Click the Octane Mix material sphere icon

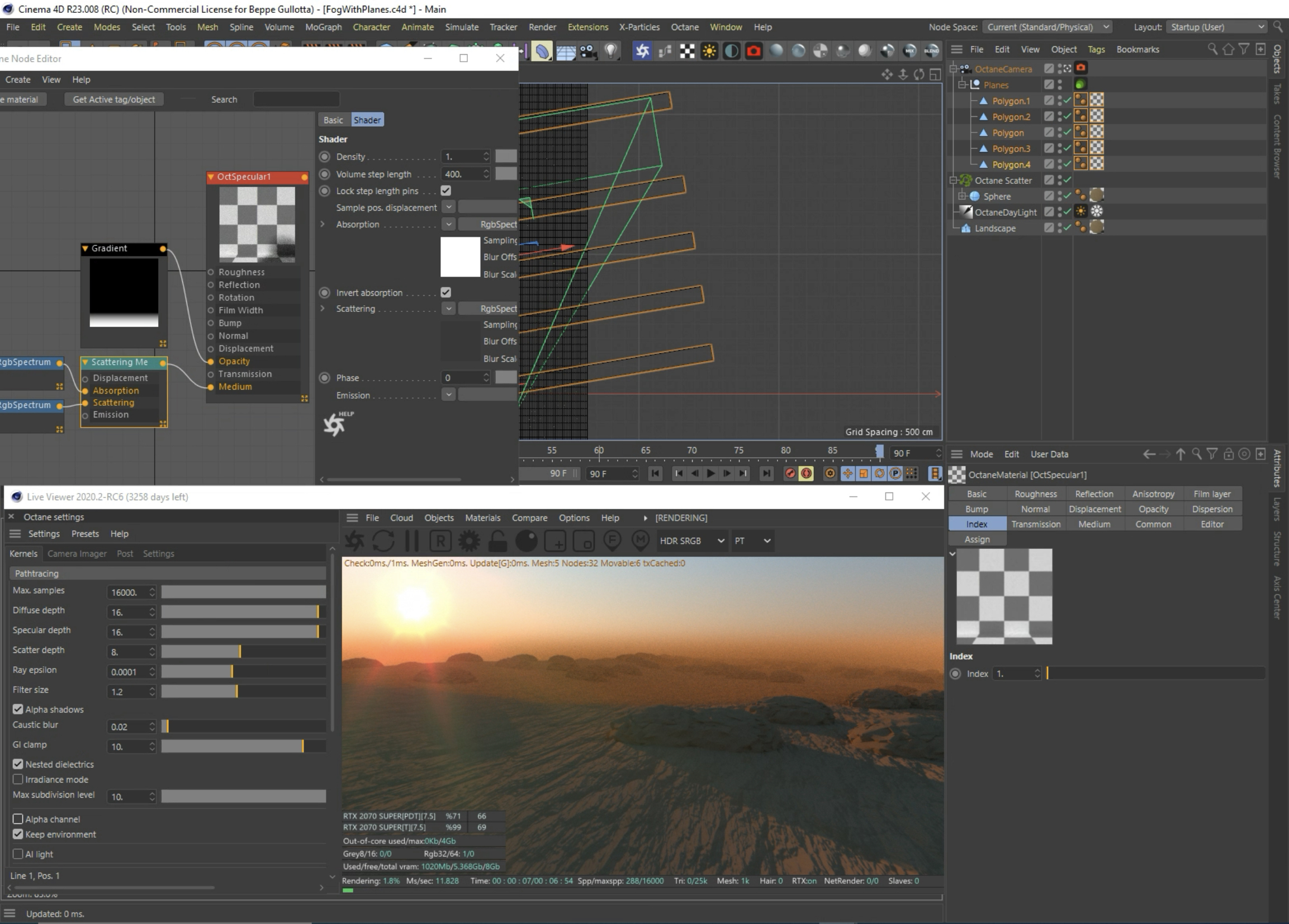pyautogui.click(x=909, y=51)
